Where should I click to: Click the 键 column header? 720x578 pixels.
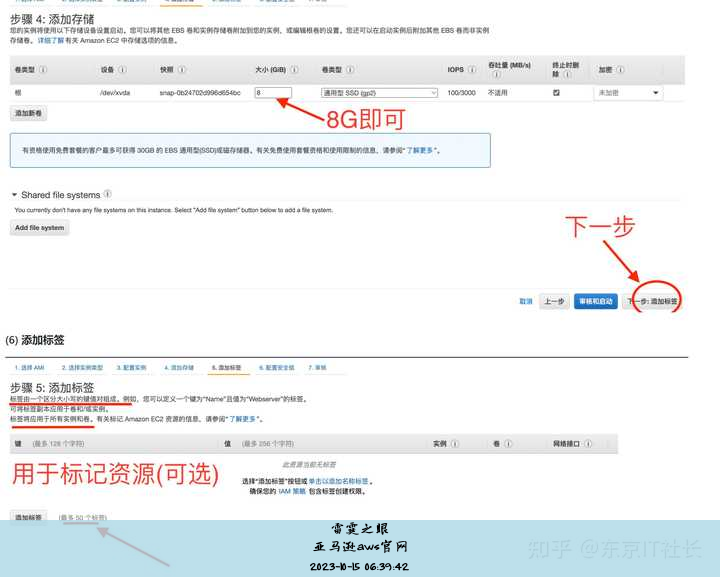18,444
